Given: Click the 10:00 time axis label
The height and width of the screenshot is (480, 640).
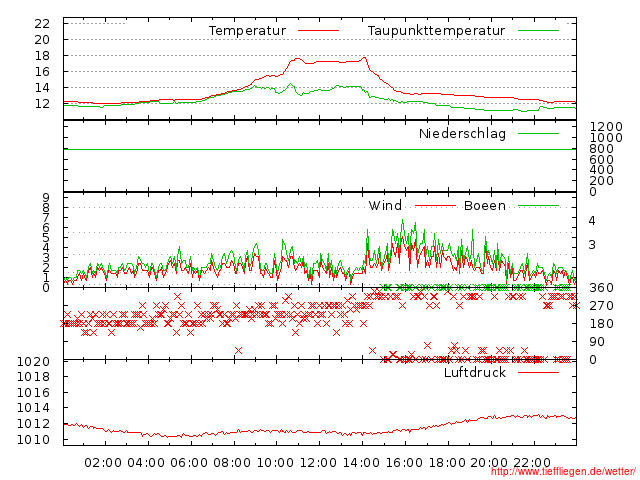Looking at the screenshot, I should tap(275, 463).
